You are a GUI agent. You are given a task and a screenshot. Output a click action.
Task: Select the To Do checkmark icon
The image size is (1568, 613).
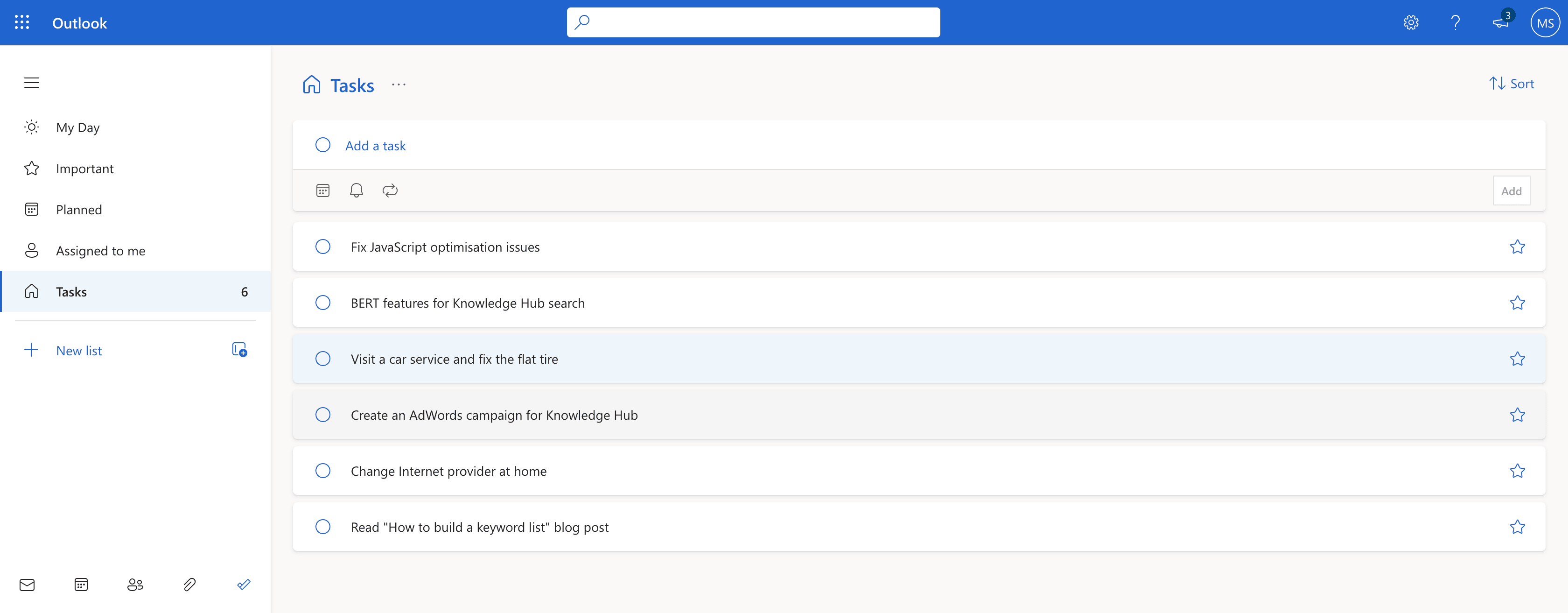point(244,585)
